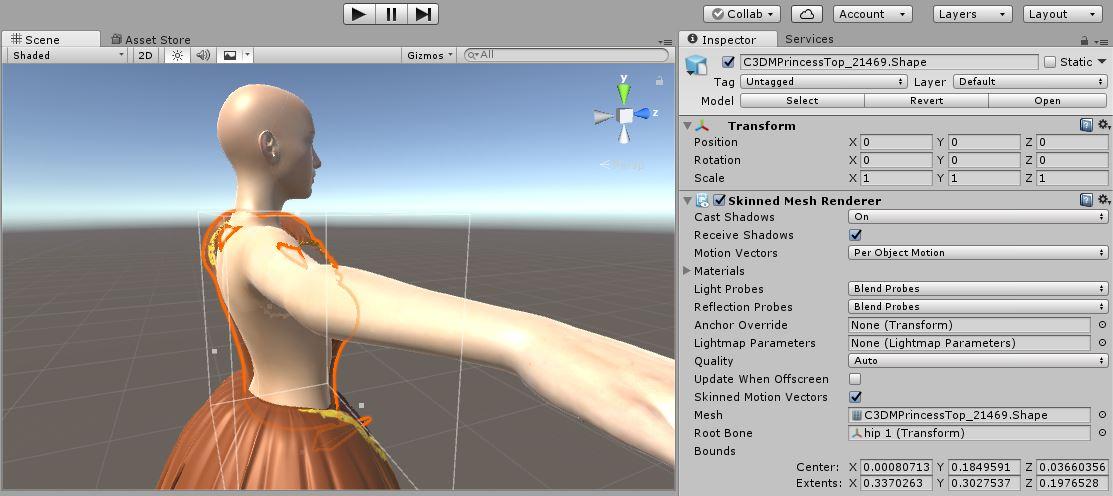Open the Motion Vectors dropdown

pos(978,253)
